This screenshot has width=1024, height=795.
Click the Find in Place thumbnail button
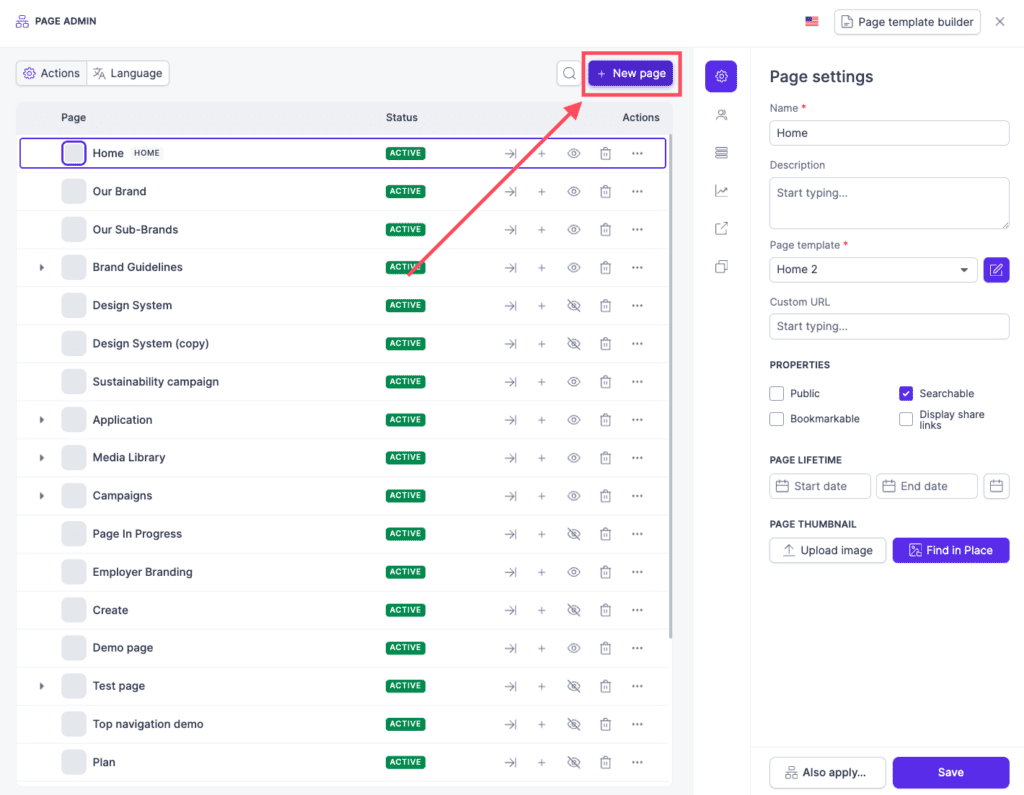950,550
